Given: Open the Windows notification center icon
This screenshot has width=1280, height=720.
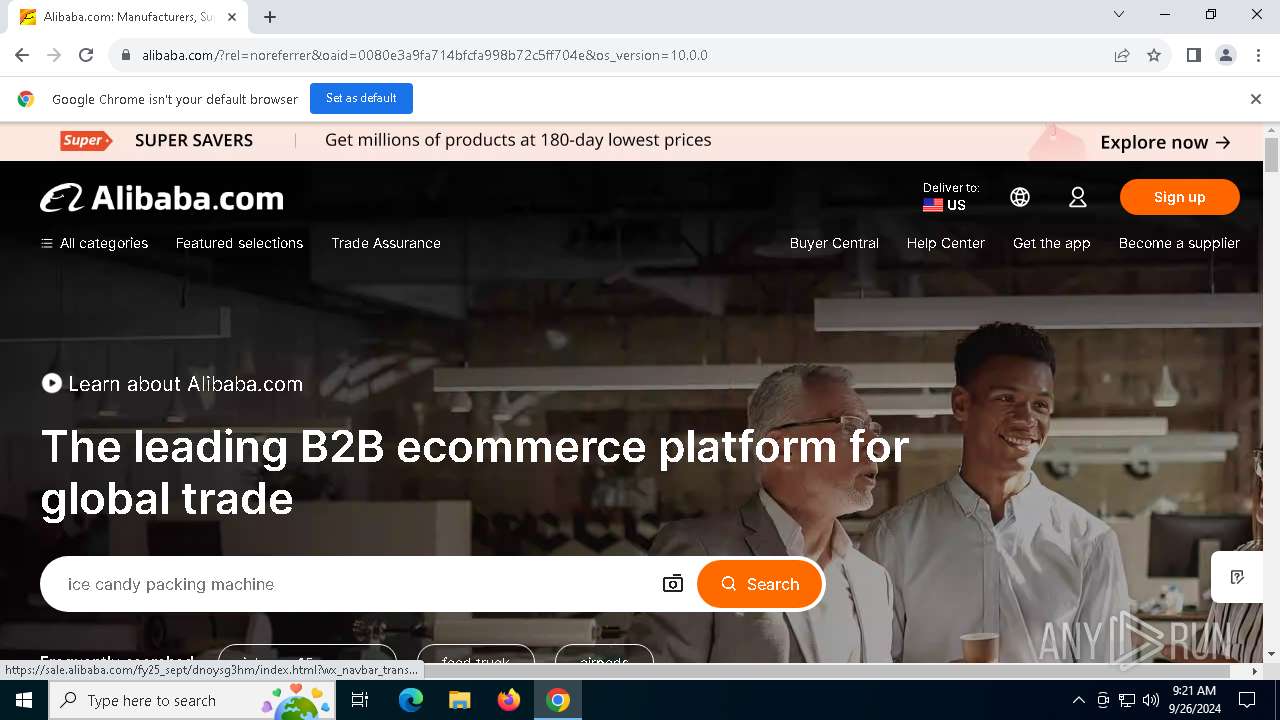Looking at the screenshot, I should pyautogui.click(x=1247, y=700).
